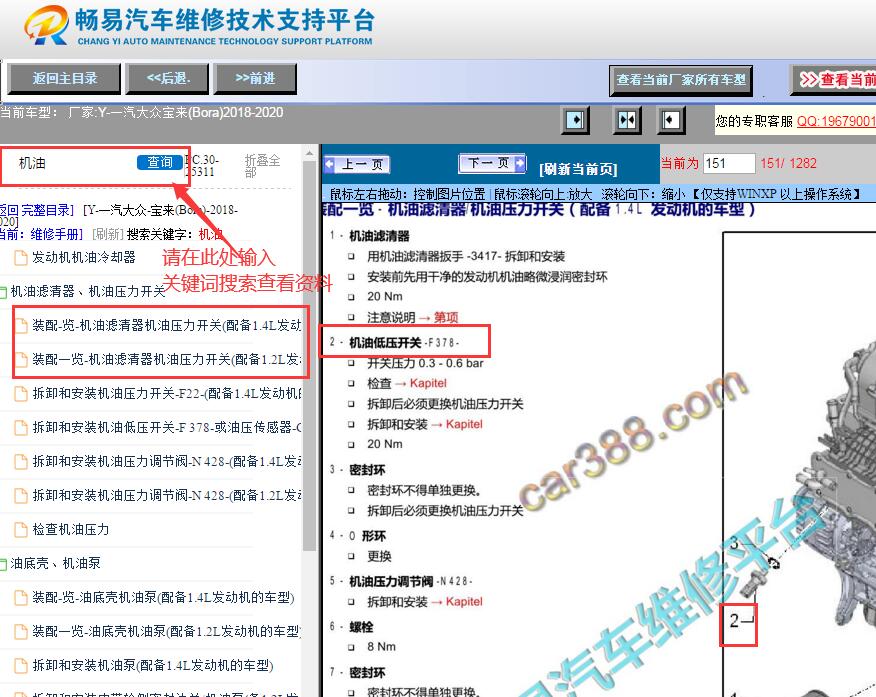The width and height of the screenshot is (876, 697).
Task: Click the left-panel layout icon with right-pointing arrow
Action: [575, 120]
